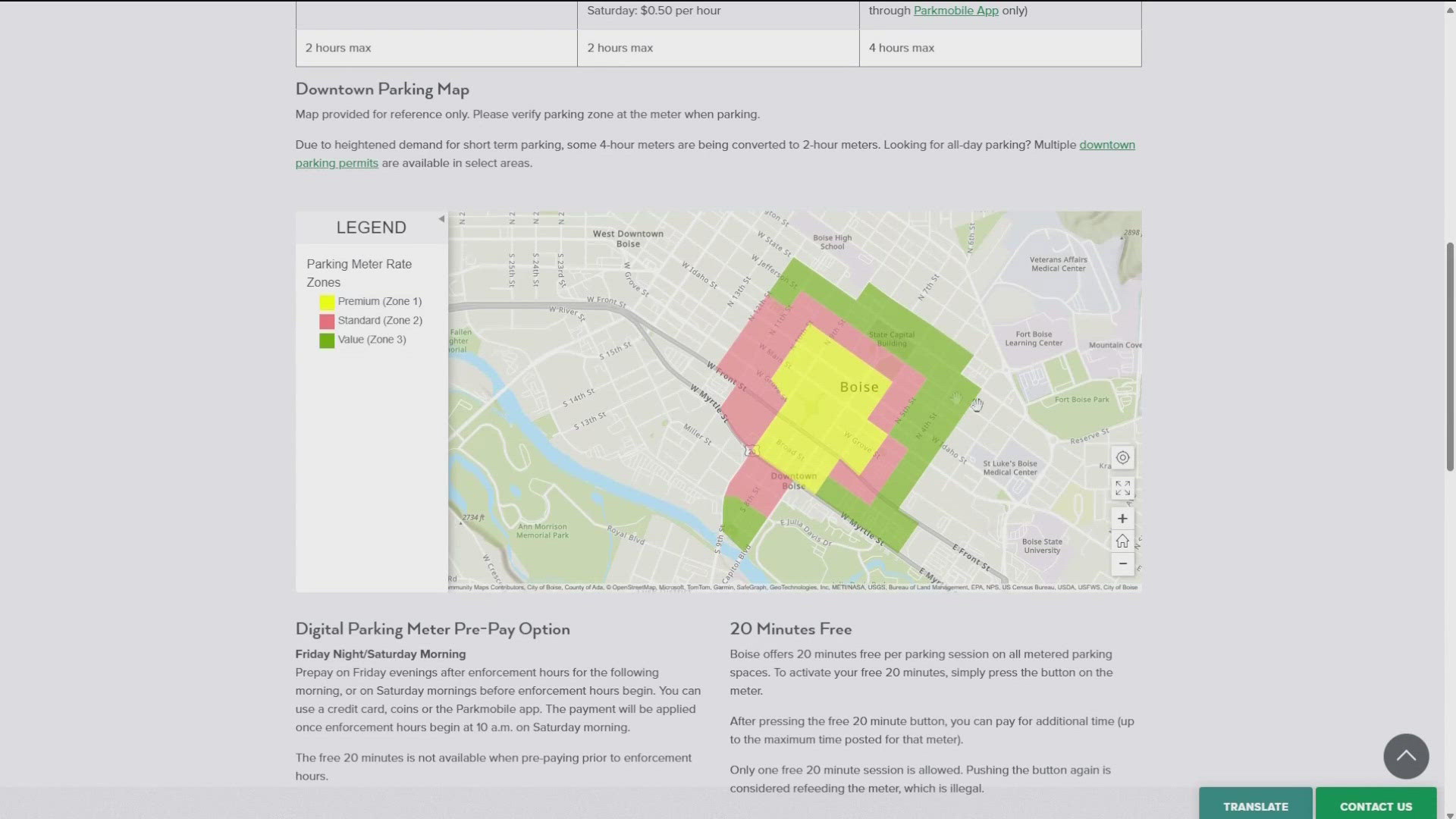Click the scrollbar down arrow
1456x819 pixels.
tap(1449, 814)
